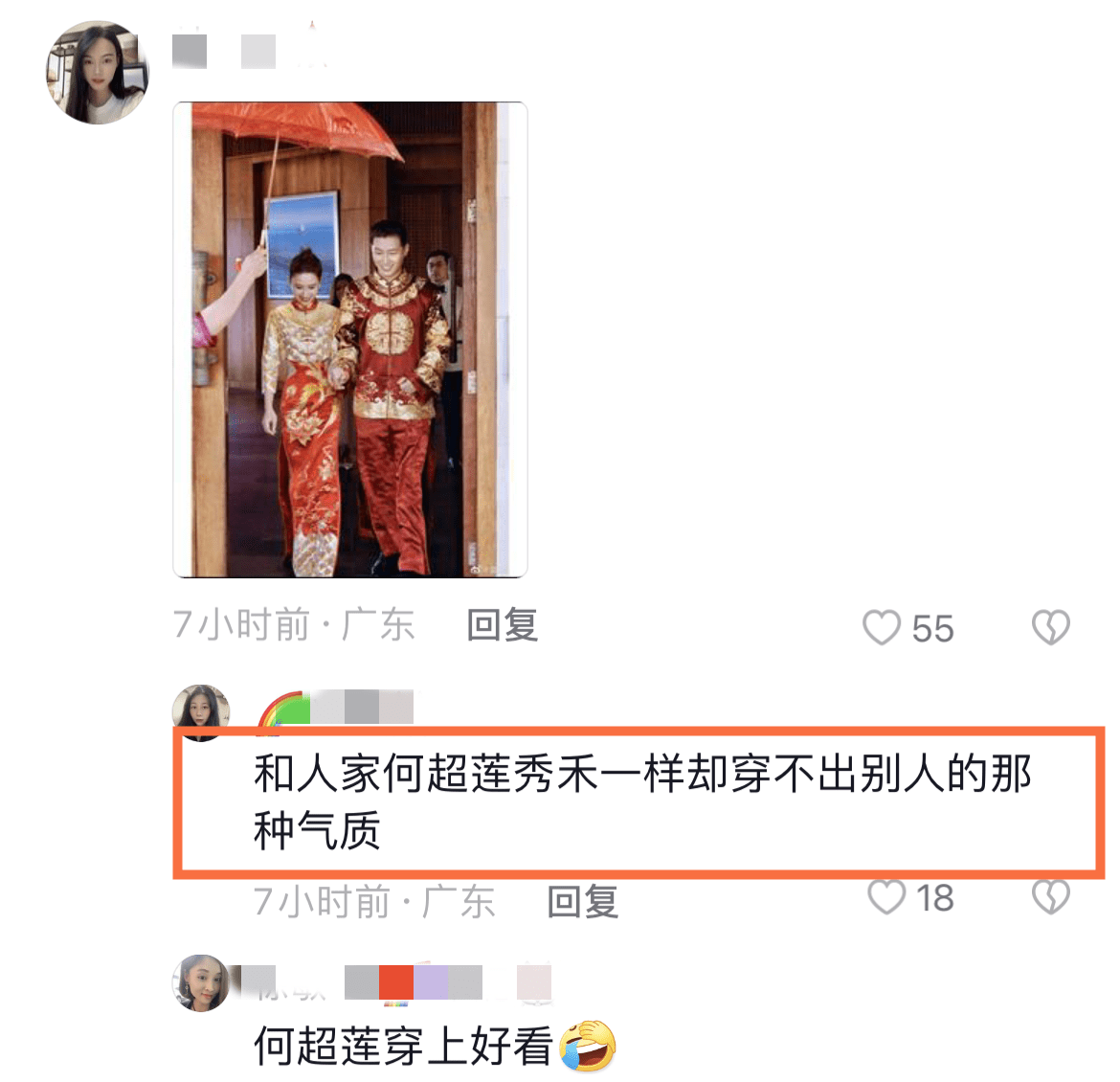Open the top commenter's blurred username
Viewport: 1120px width, 1082px height.
point(224,52)
